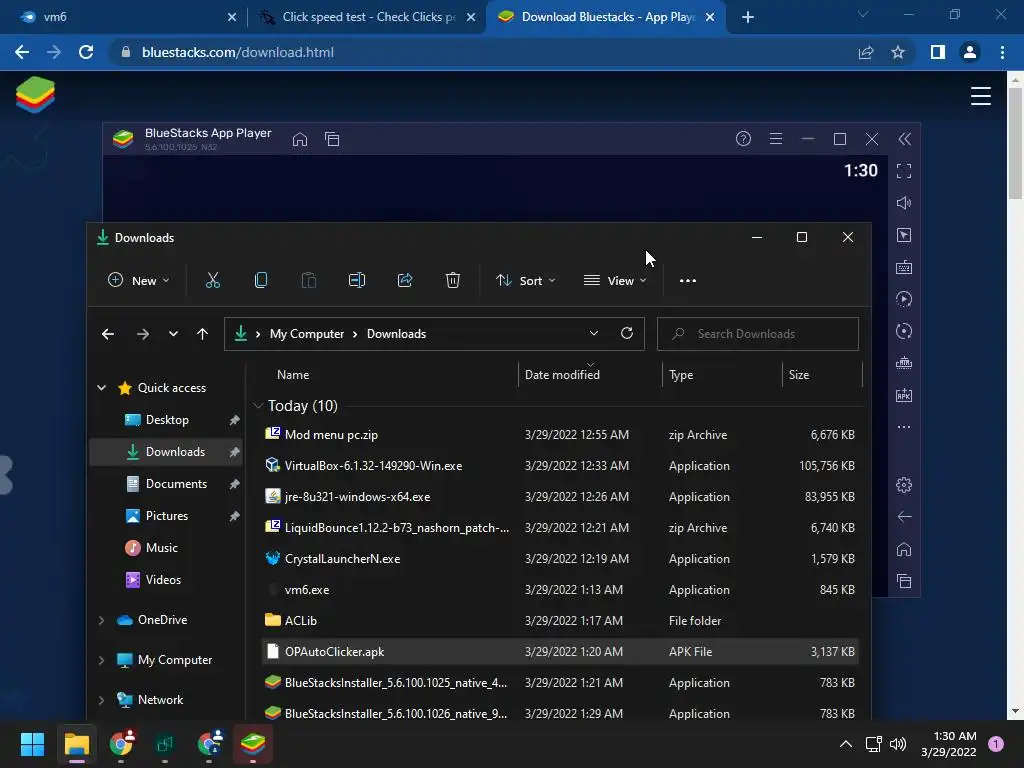Click the Chrome address bar URL
The height and width of the screenshot is (768, 1024).
coord(238,52)
